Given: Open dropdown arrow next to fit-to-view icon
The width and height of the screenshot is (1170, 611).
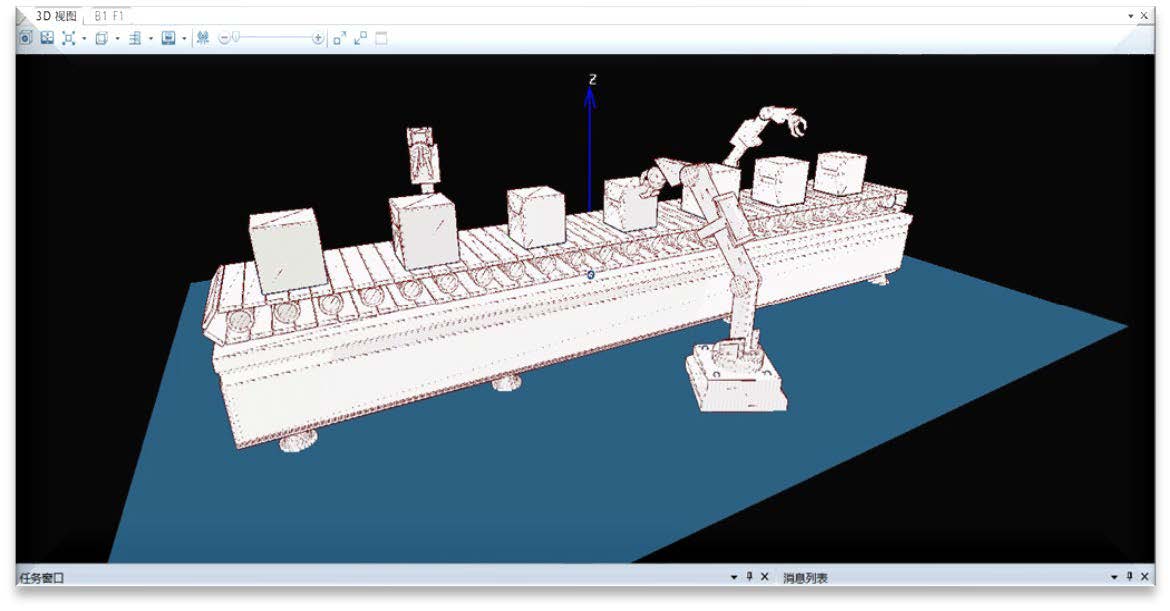Looking at the screenshot, I should point(84,39).
